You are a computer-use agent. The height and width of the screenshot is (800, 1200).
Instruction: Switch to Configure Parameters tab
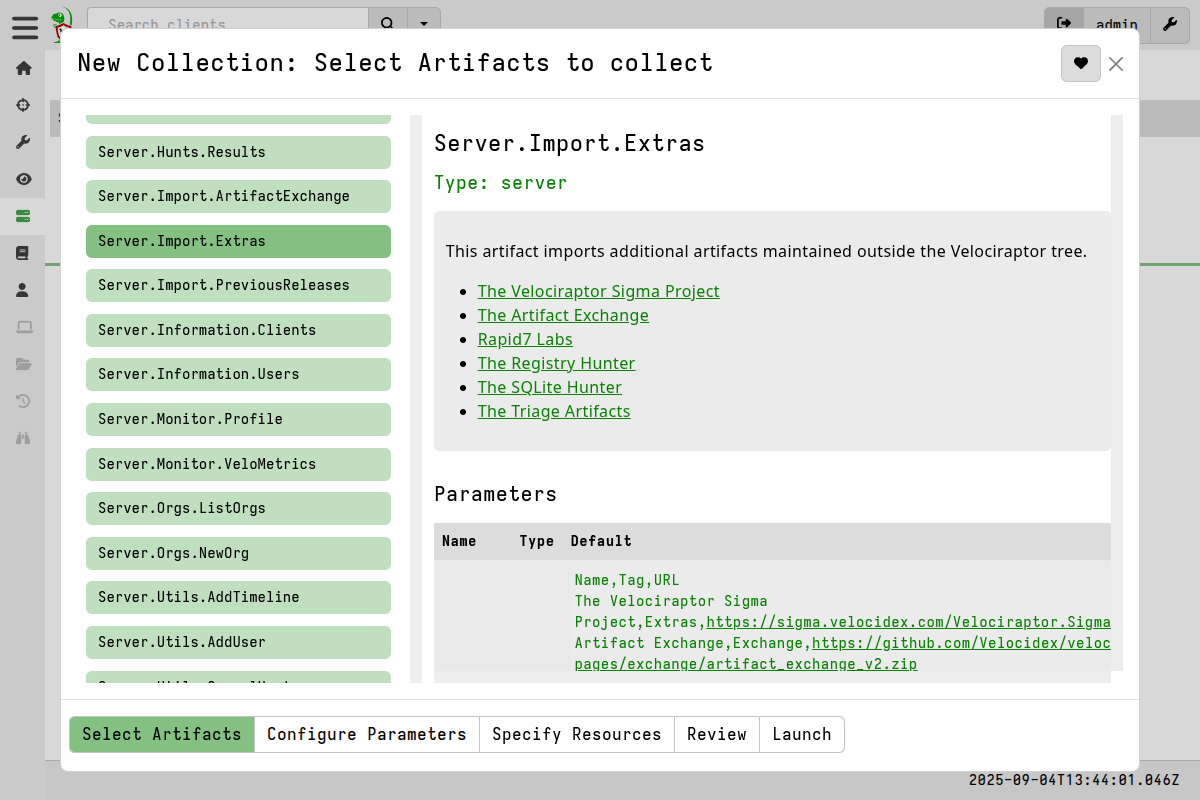point(366,734)
